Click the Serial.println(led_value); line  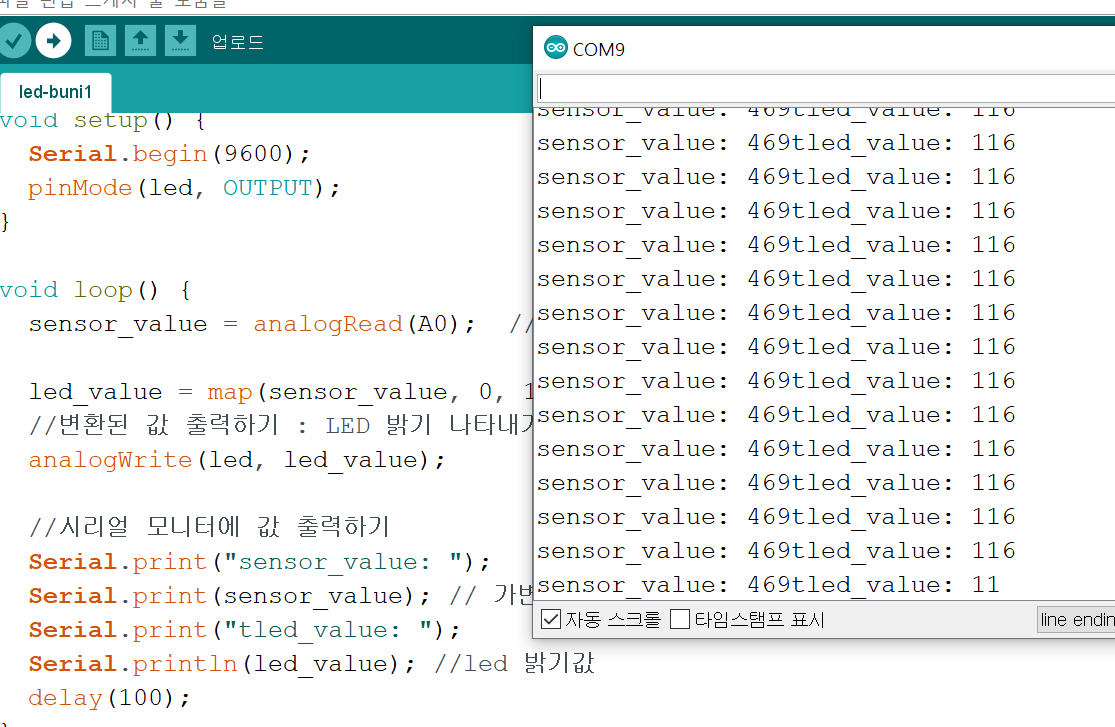222,664
